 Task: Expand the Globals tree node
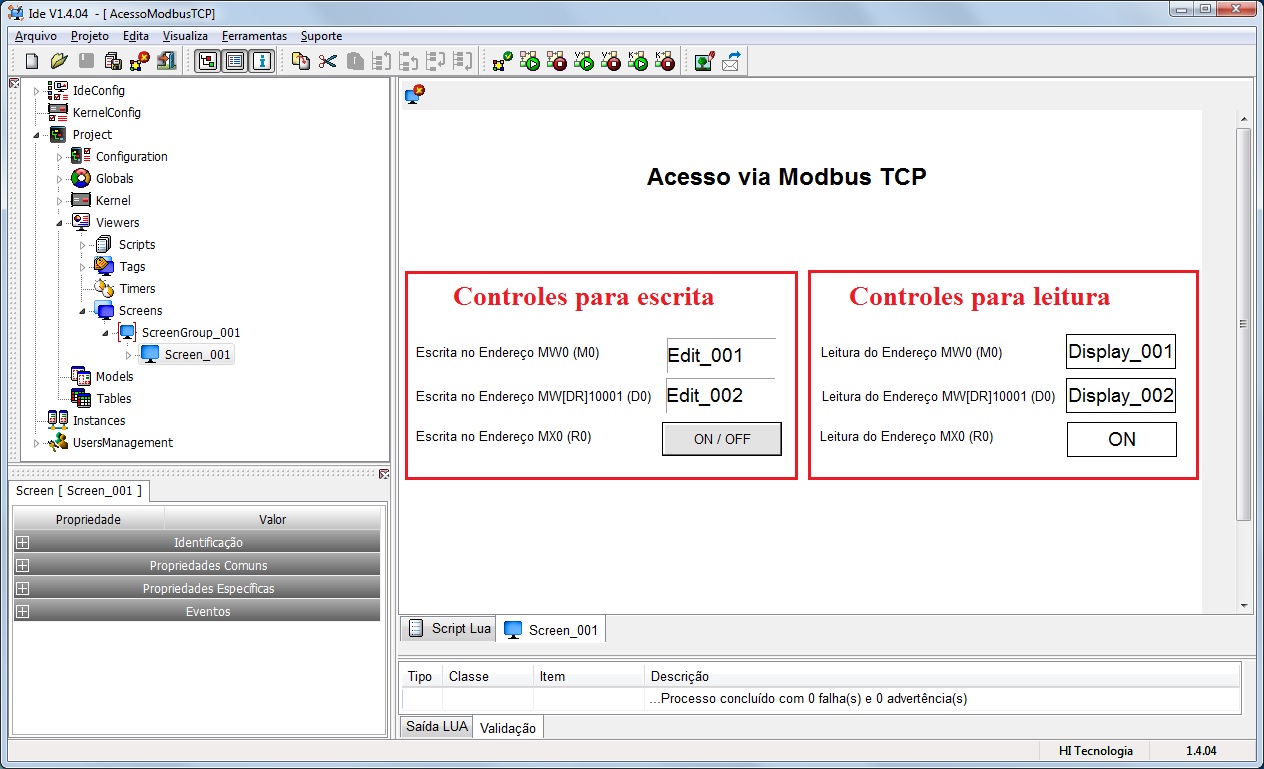60,179
